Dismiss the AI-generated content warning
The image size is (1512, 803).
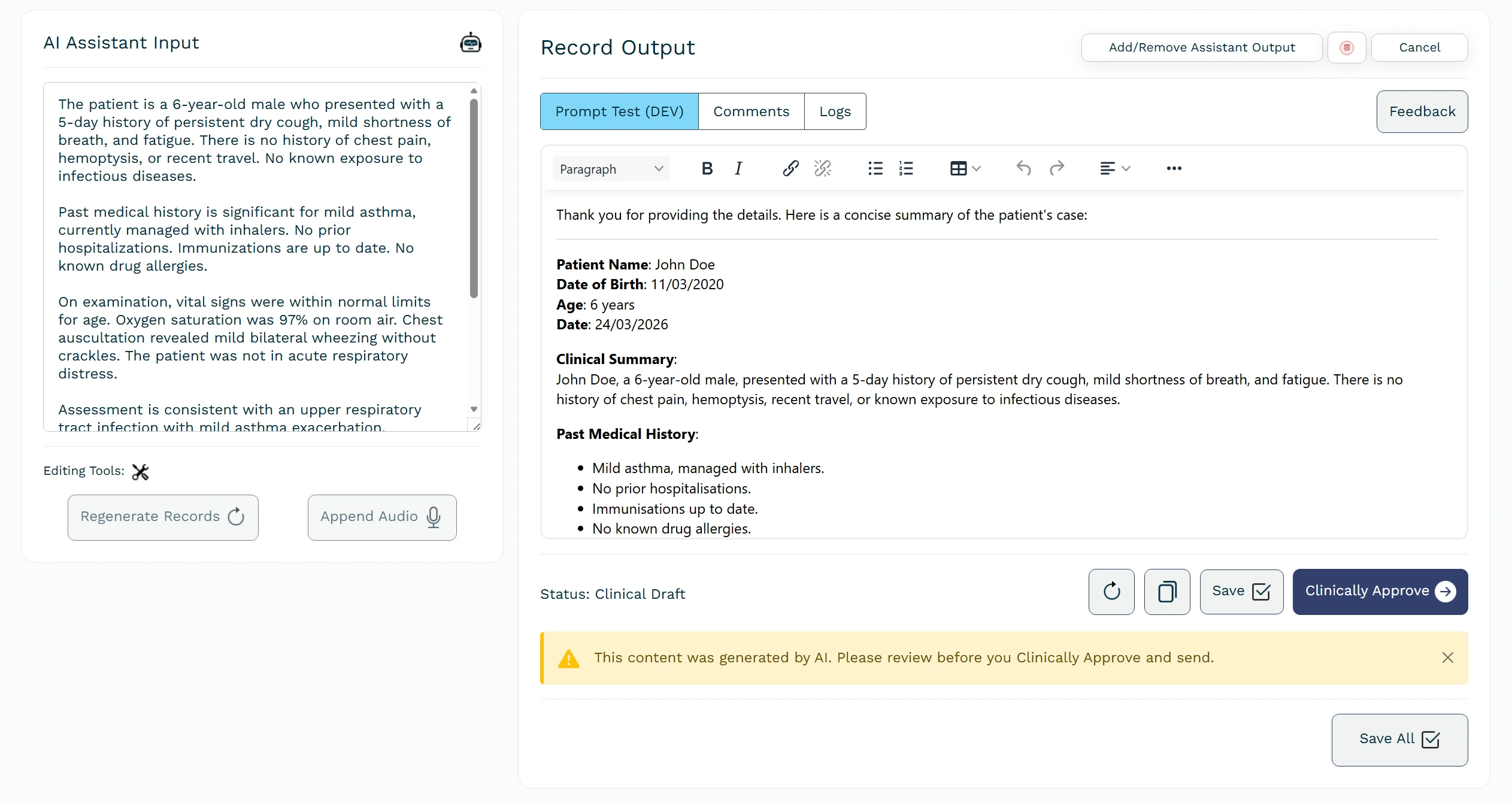[1447, 657]
